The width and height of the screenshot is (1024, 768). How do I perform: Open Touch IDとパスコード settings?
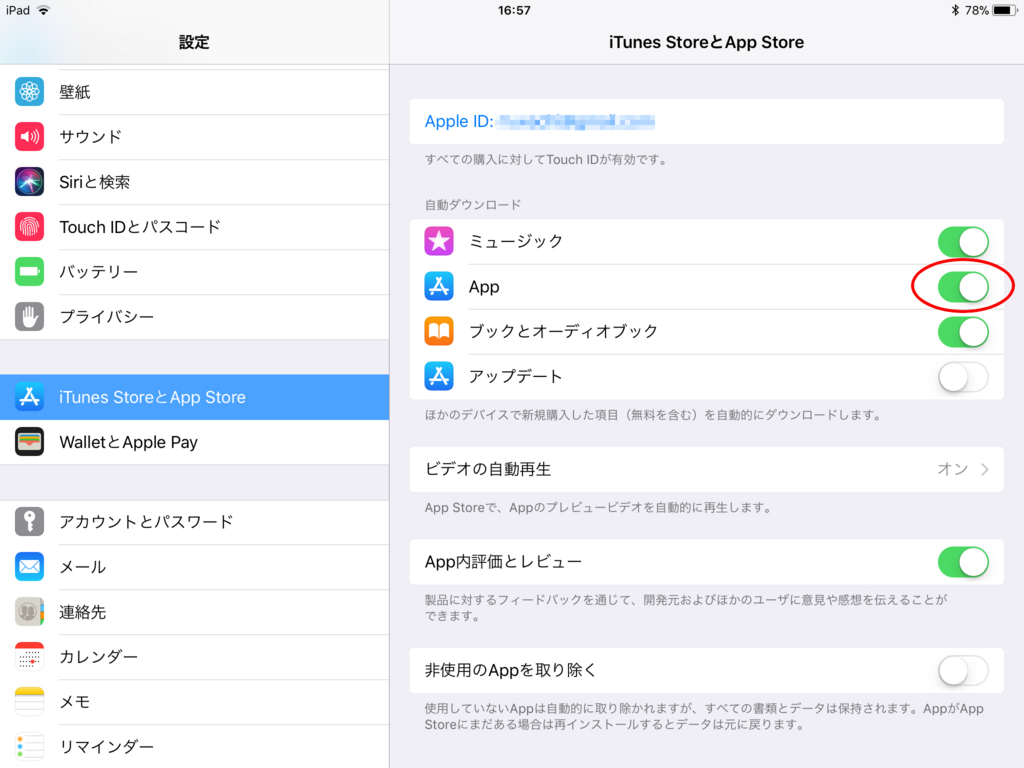click(195, 227)
